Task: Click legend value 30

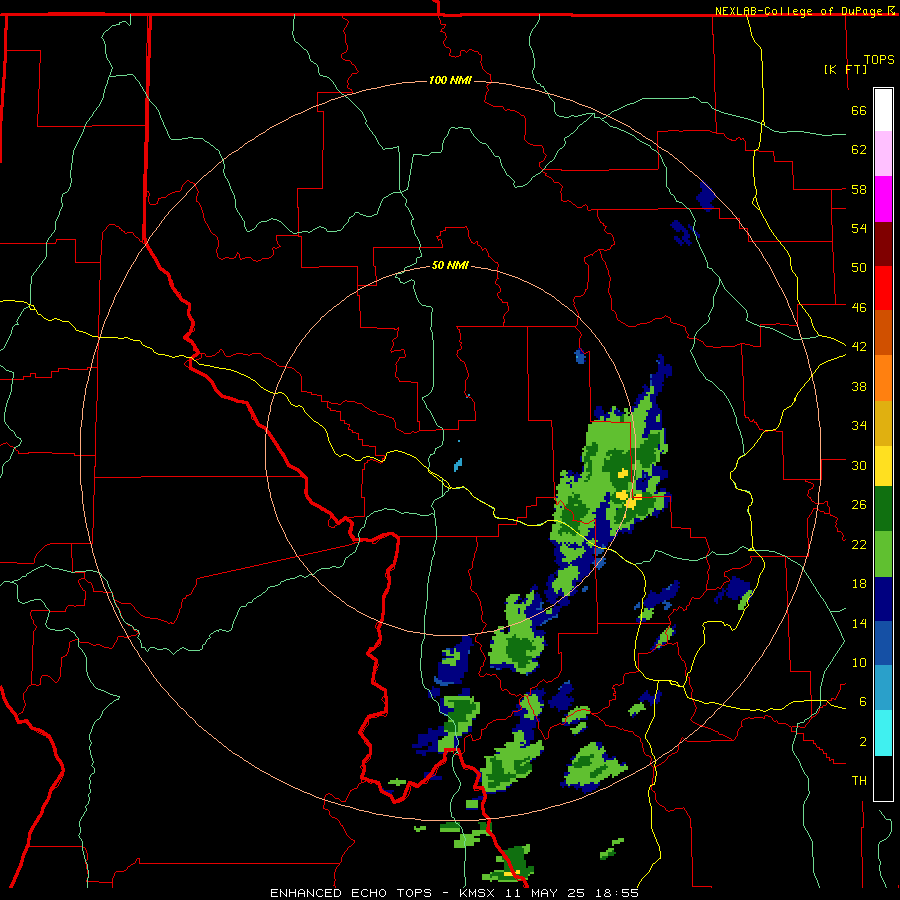Action: [x=859, y=465]
